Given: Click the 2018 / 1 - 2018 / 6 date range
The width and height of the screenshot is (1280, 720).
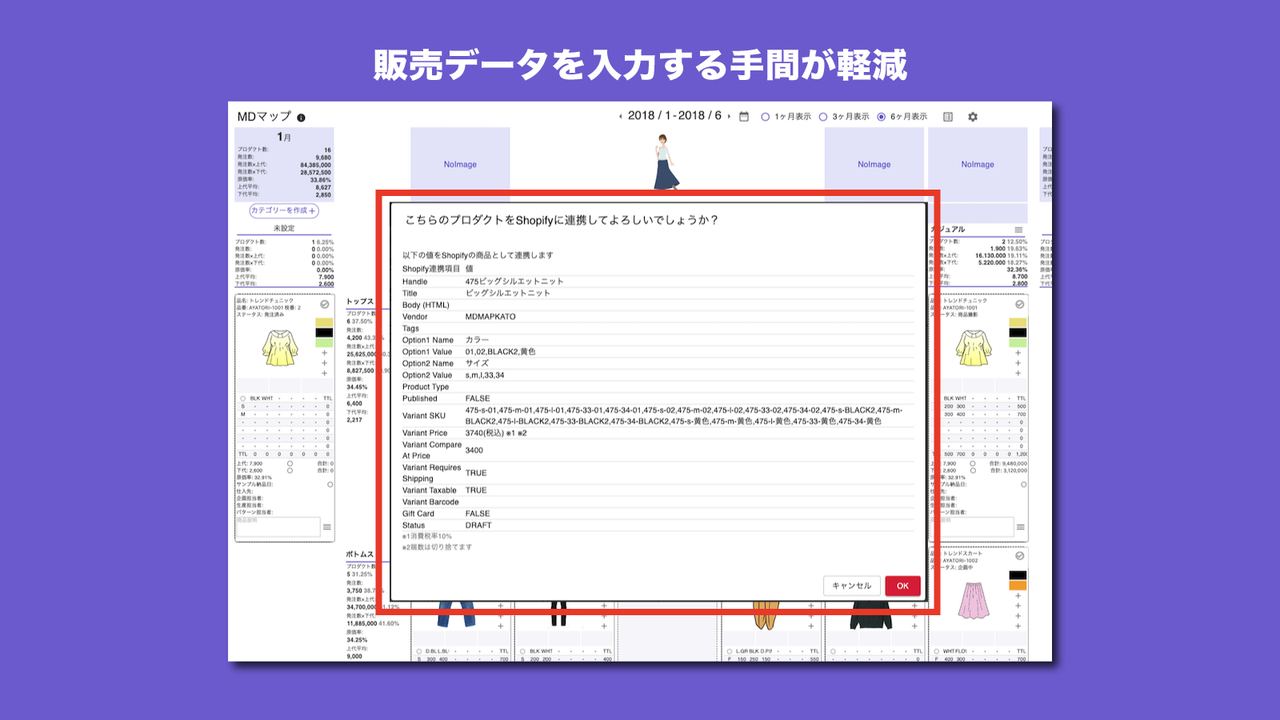Looking at the screenshot, I should (675, 116).
